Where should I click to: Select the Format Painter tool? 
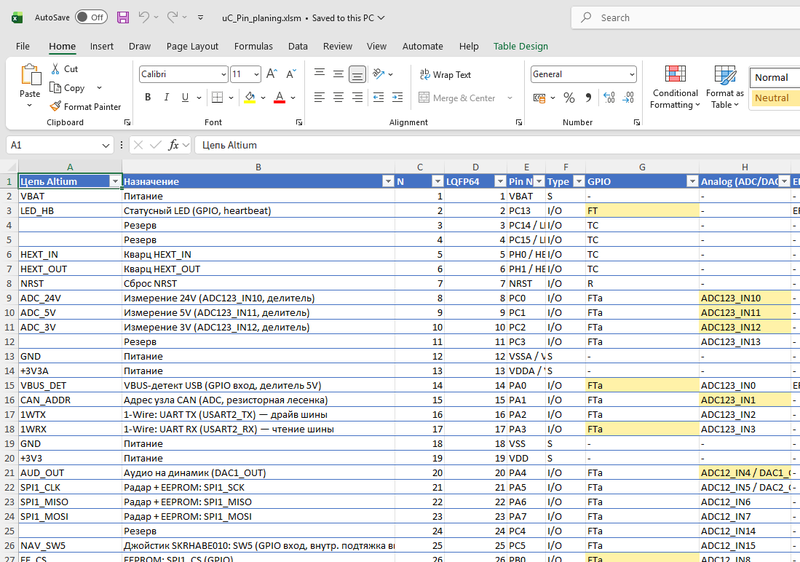coord(86,107)
